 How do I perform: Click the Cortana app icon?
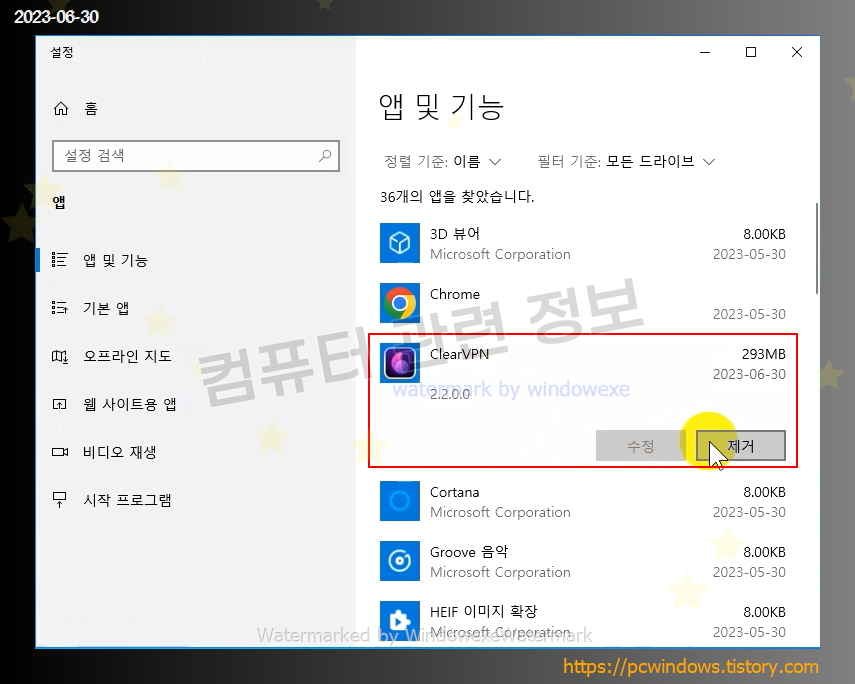coord(400,501)
